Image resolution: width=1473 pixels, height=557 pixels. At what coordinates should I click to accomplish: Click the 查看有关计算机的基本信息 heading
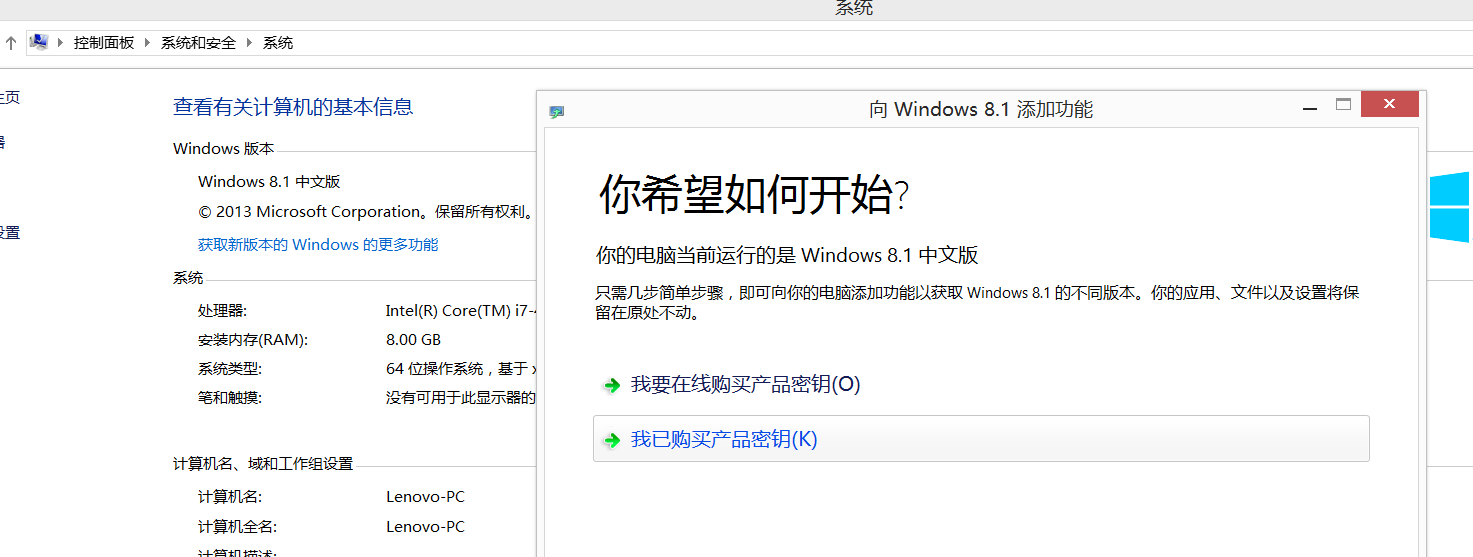293,107
